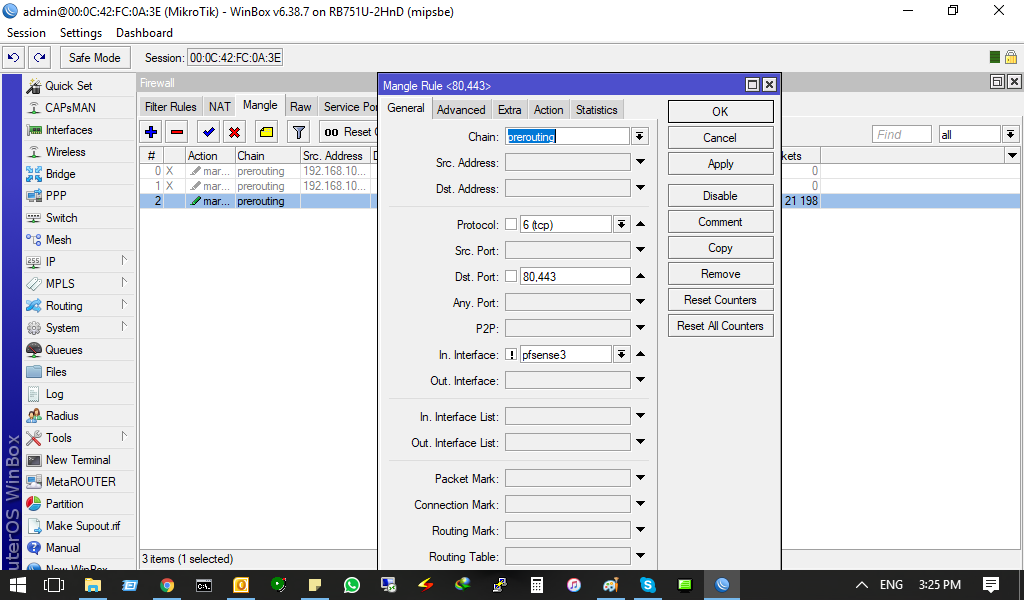Switch to Extra tab
1024x600 pixels.
[509, 110]
